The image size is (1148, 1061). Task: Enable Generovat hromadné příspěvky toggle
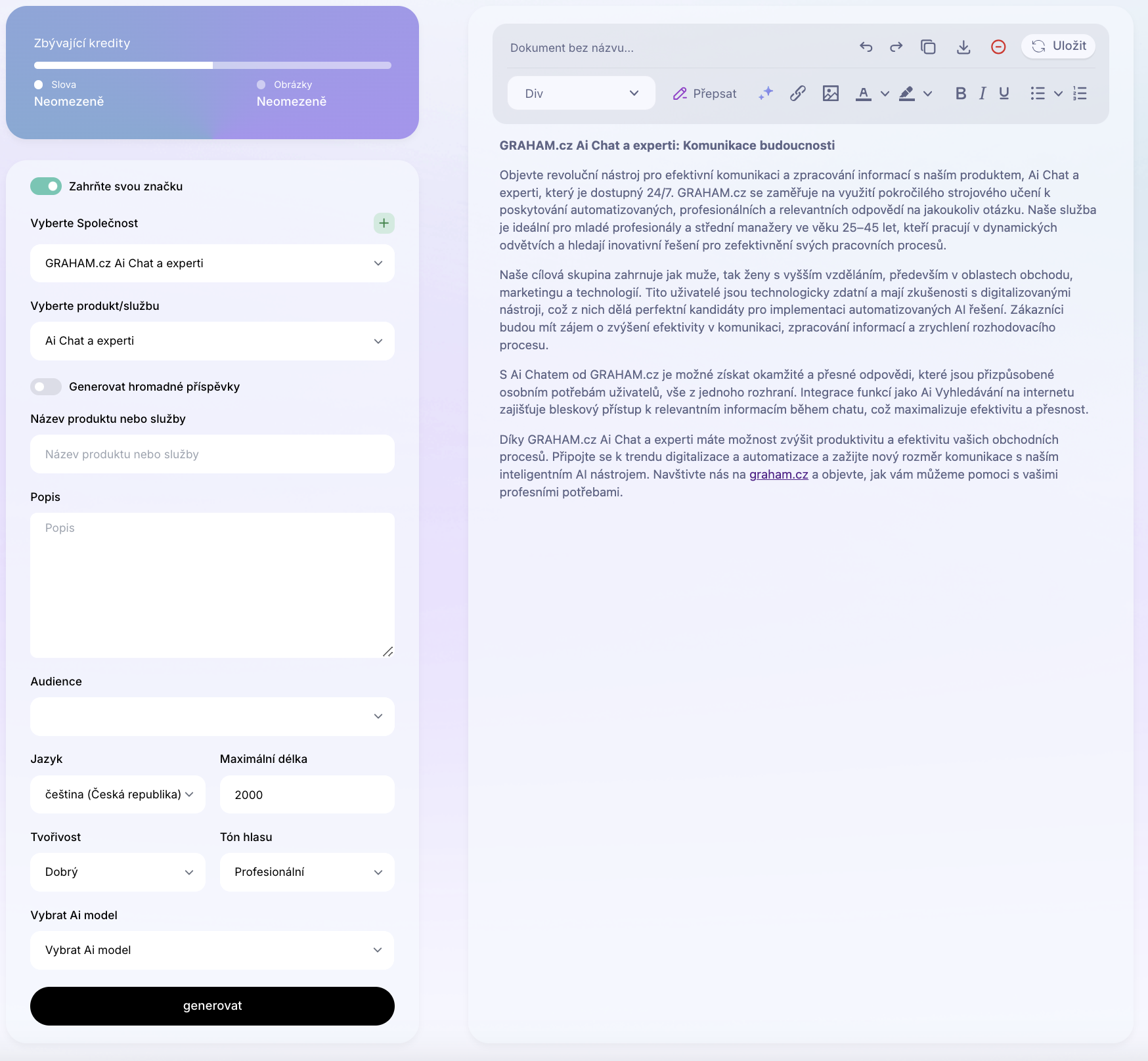point(46,387)
